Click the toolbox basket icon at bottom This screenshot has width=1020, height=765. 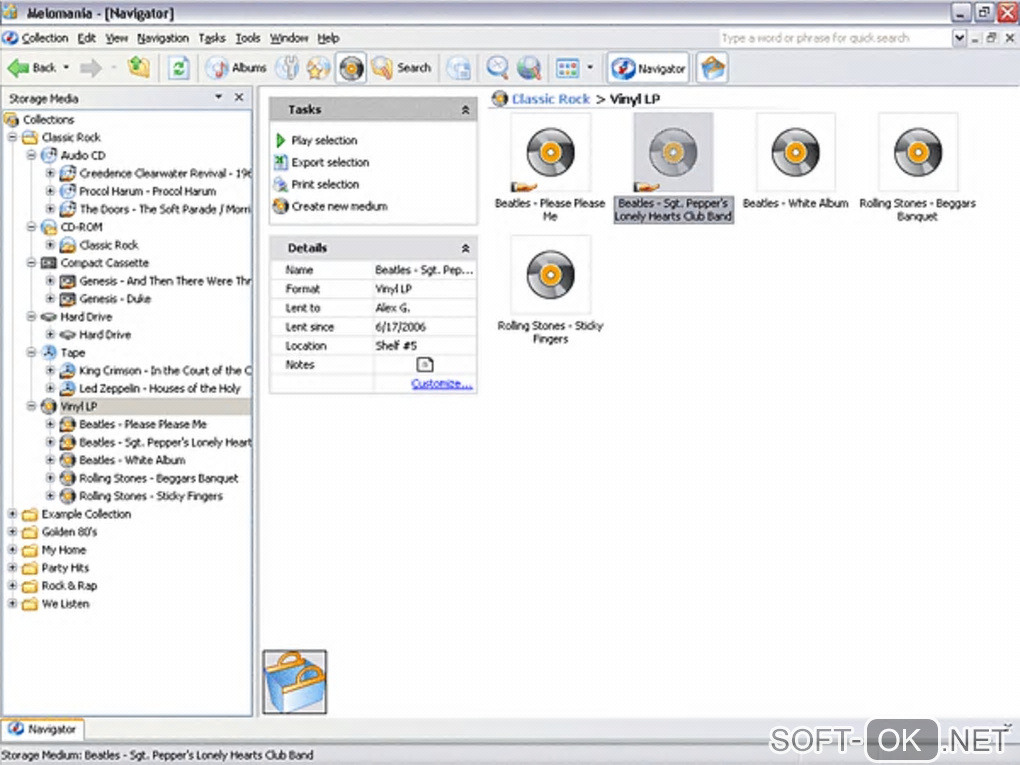click(294, 682)
